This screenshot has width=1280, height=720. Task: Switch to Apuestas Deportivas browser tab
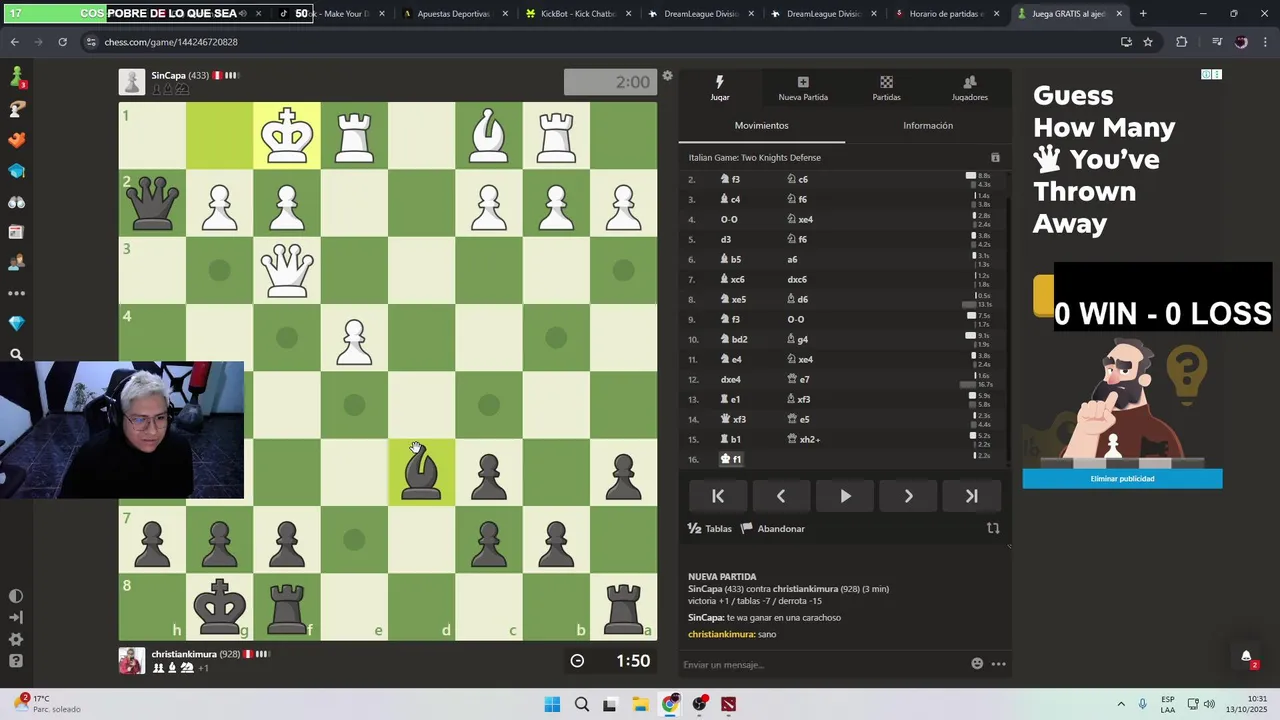click(454, 14)
